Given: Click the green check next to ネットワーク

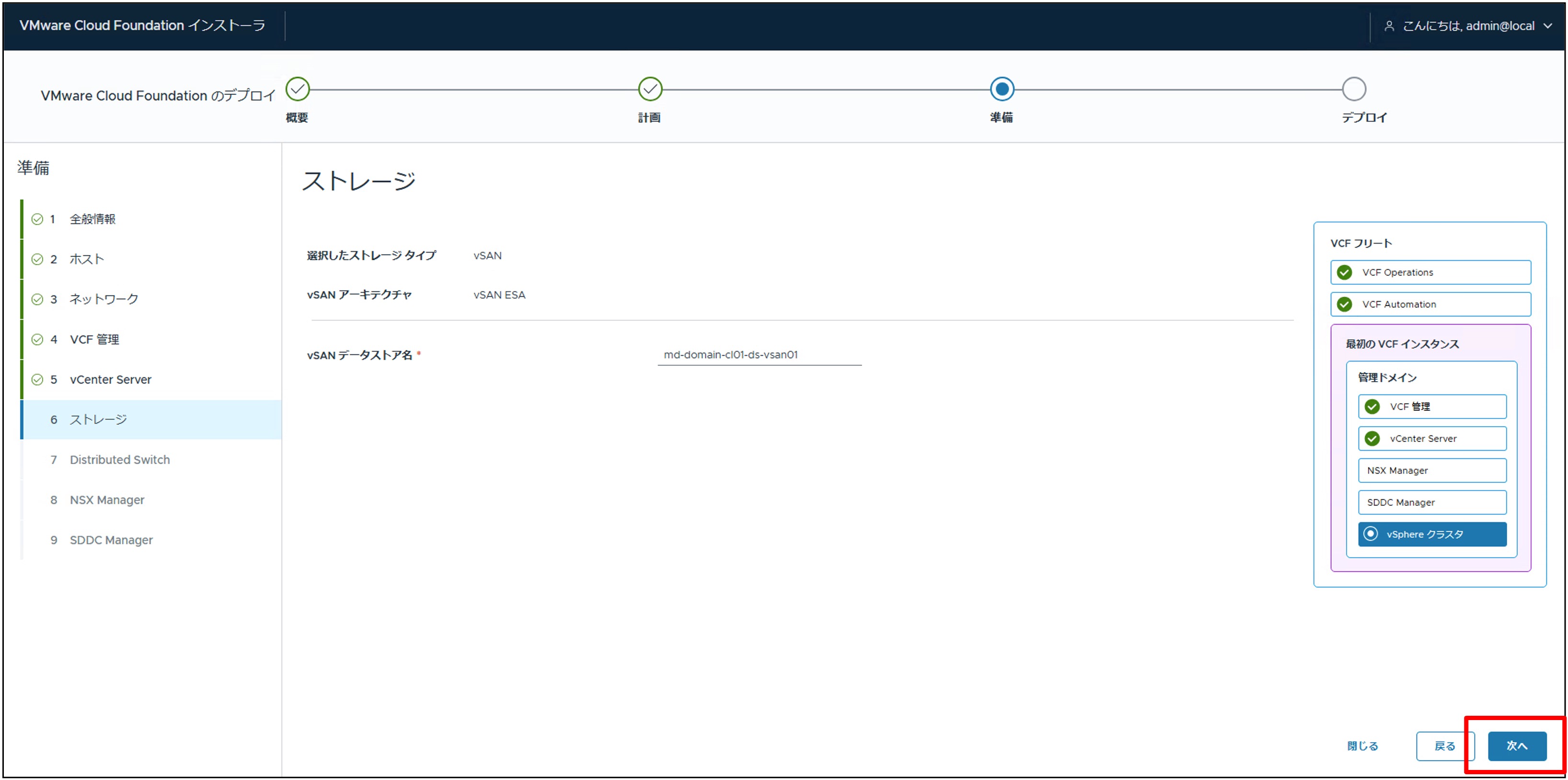Looking at the screenshot, I should click(x=37, y=300).
